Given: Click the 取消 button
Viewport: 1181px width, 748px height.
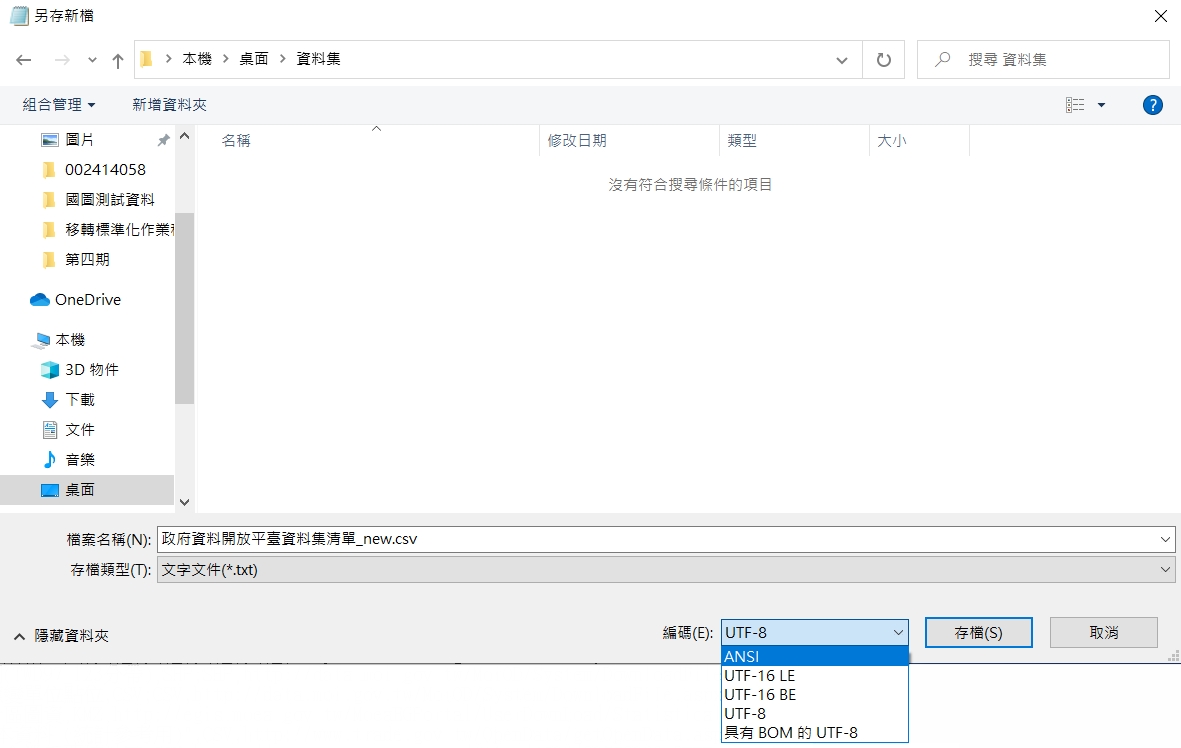Looking at the screenshot, I should (x=1103, y=633).
